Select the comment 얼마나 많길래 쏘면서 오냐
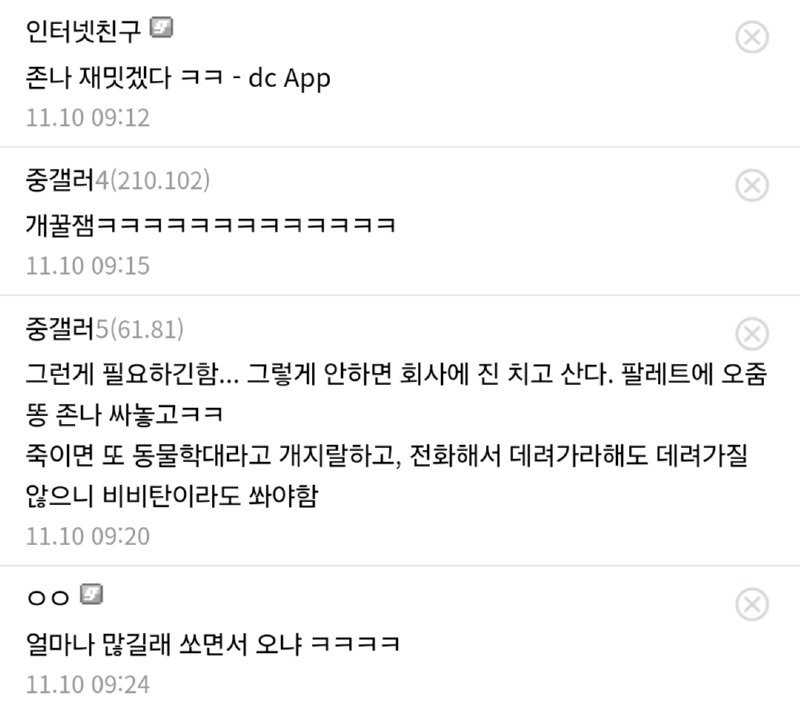The image size is (800, 707). click(213, 644)
